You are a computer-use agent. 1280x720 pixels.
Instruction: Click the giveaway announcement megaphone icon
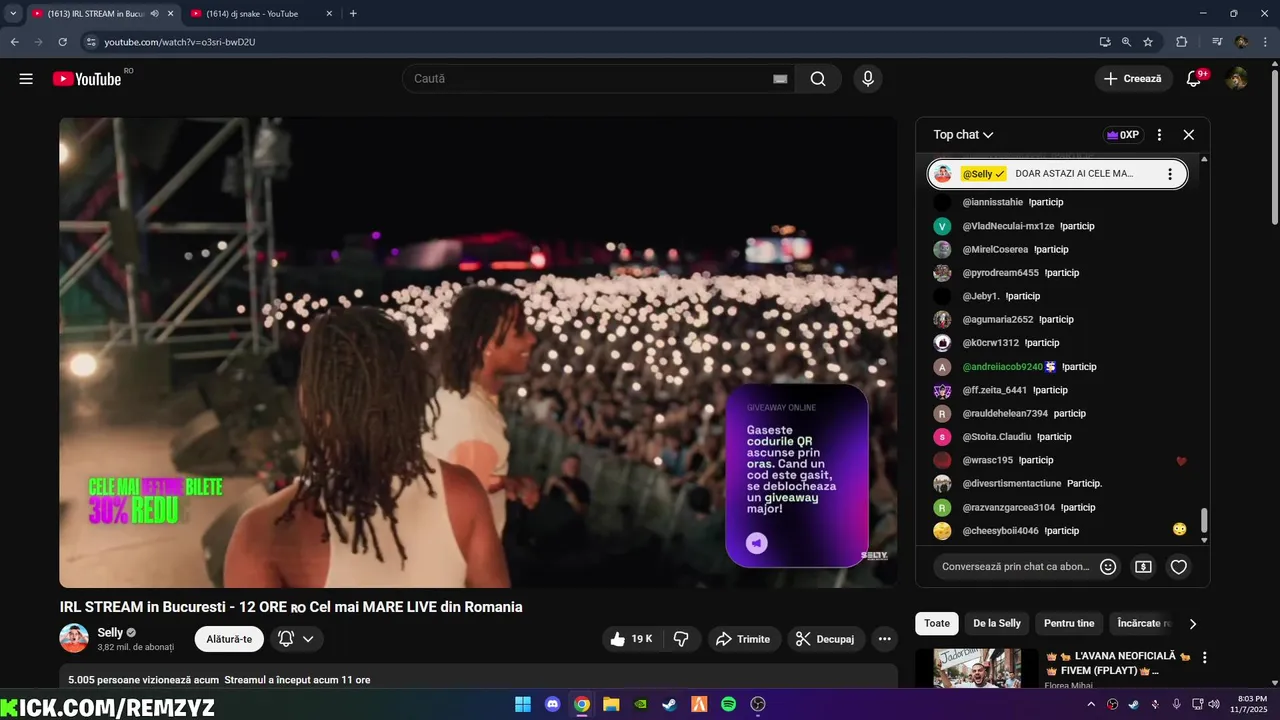(x=757, y=543)
